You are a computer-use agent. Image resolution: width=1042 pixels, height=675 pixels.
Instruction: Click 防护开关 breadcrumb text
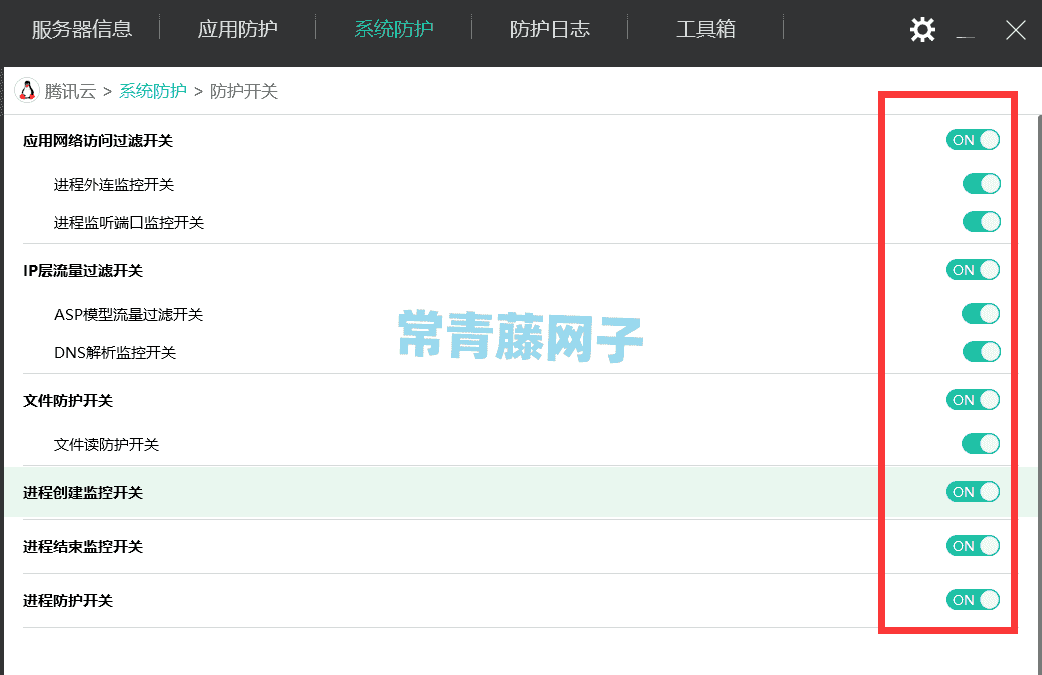click(244, 91)
